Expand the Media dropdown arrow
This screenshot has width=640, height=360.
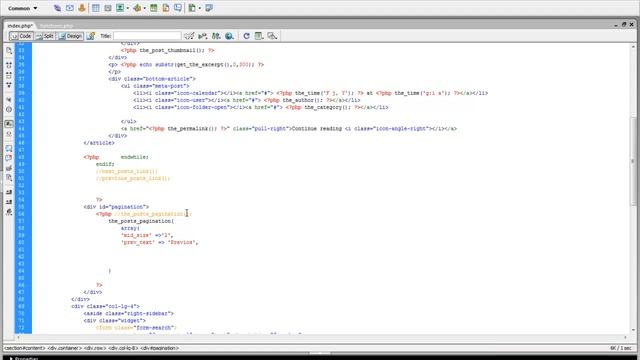pos(144,8)
